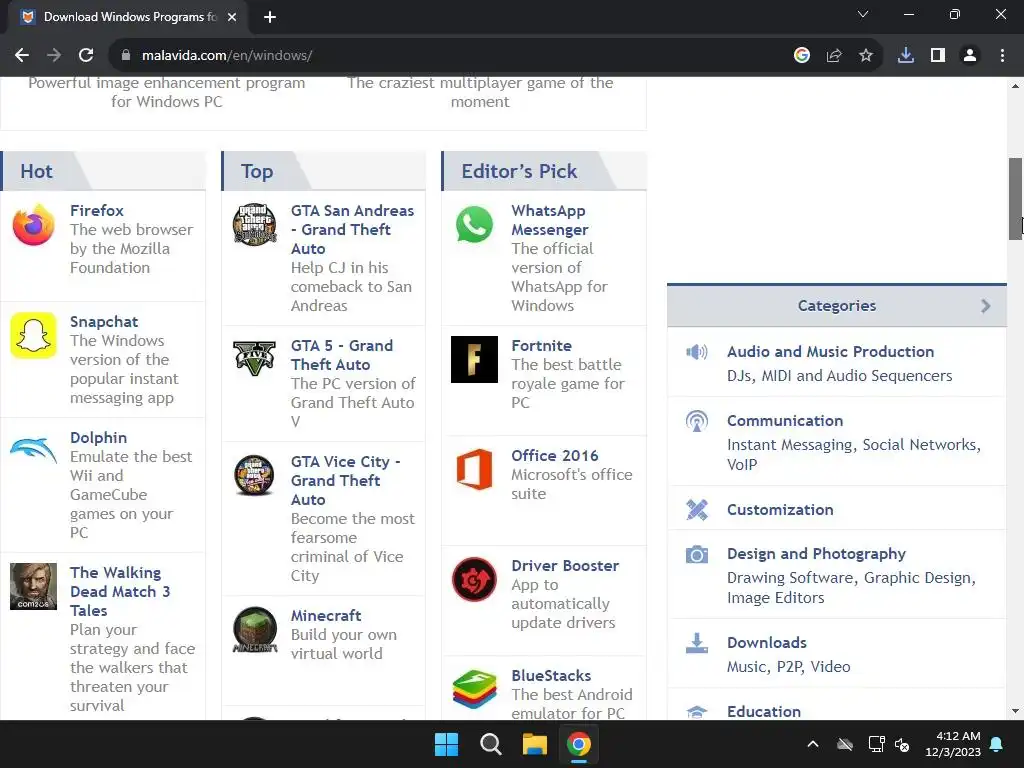Open the Office 2016 title link

click(554, 455)
